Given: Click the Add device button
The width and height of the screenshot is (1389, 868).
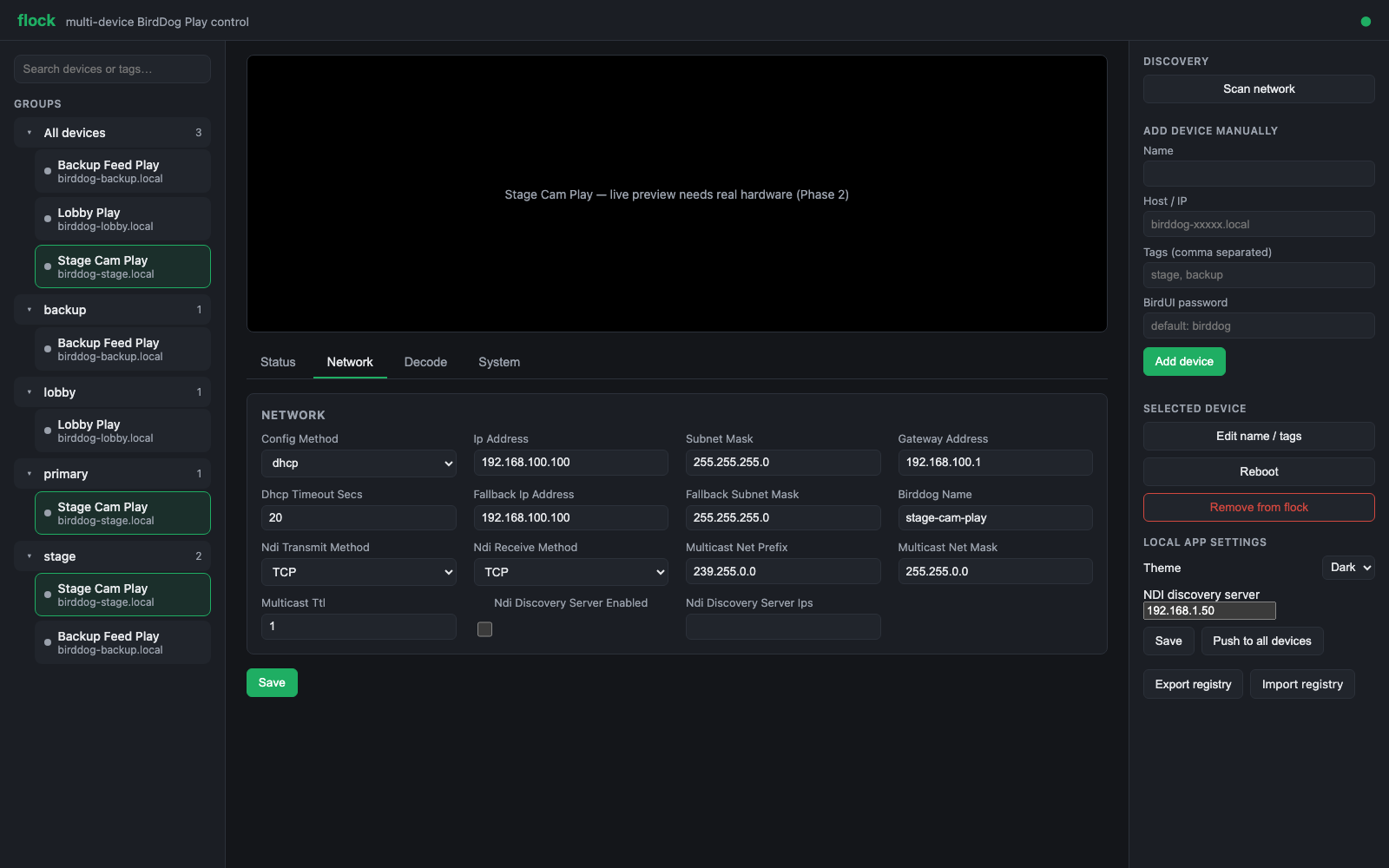Looking at the screenshot, I should click(1184, 361).
